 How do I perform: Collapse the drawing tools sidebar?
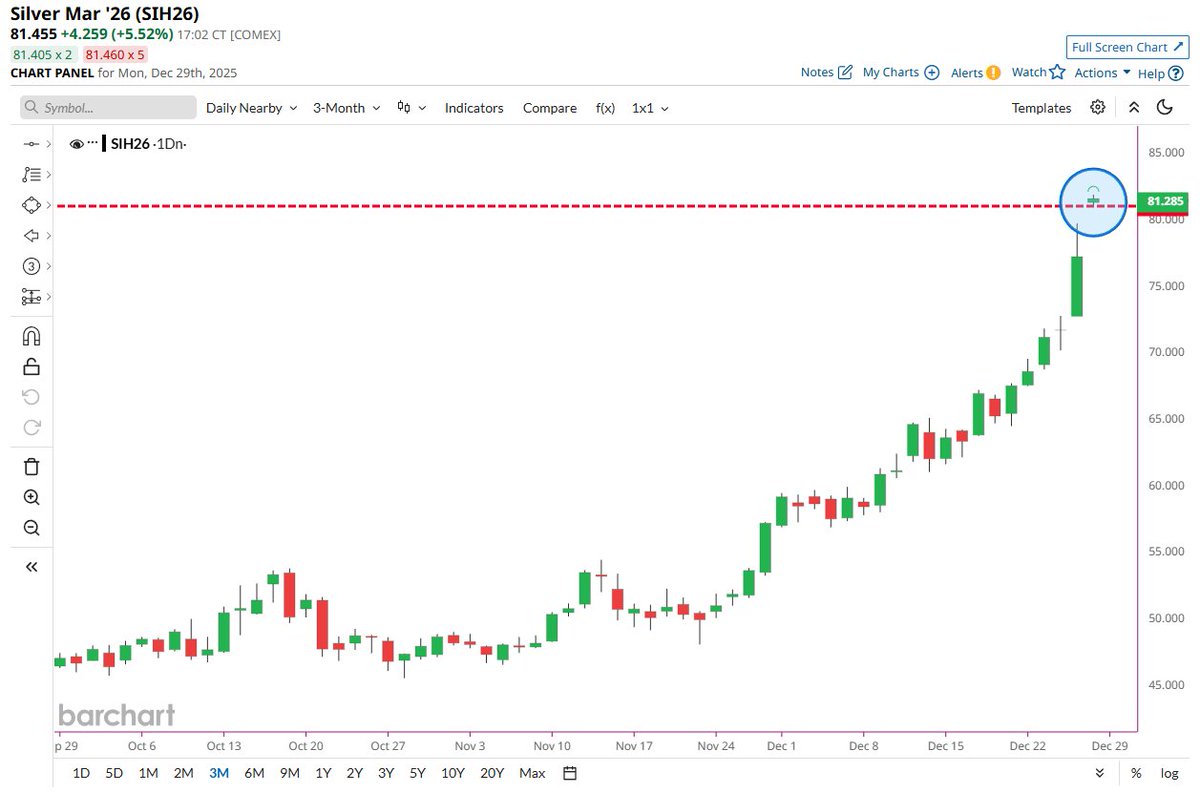pyautogui.click(x=31, y=566)
